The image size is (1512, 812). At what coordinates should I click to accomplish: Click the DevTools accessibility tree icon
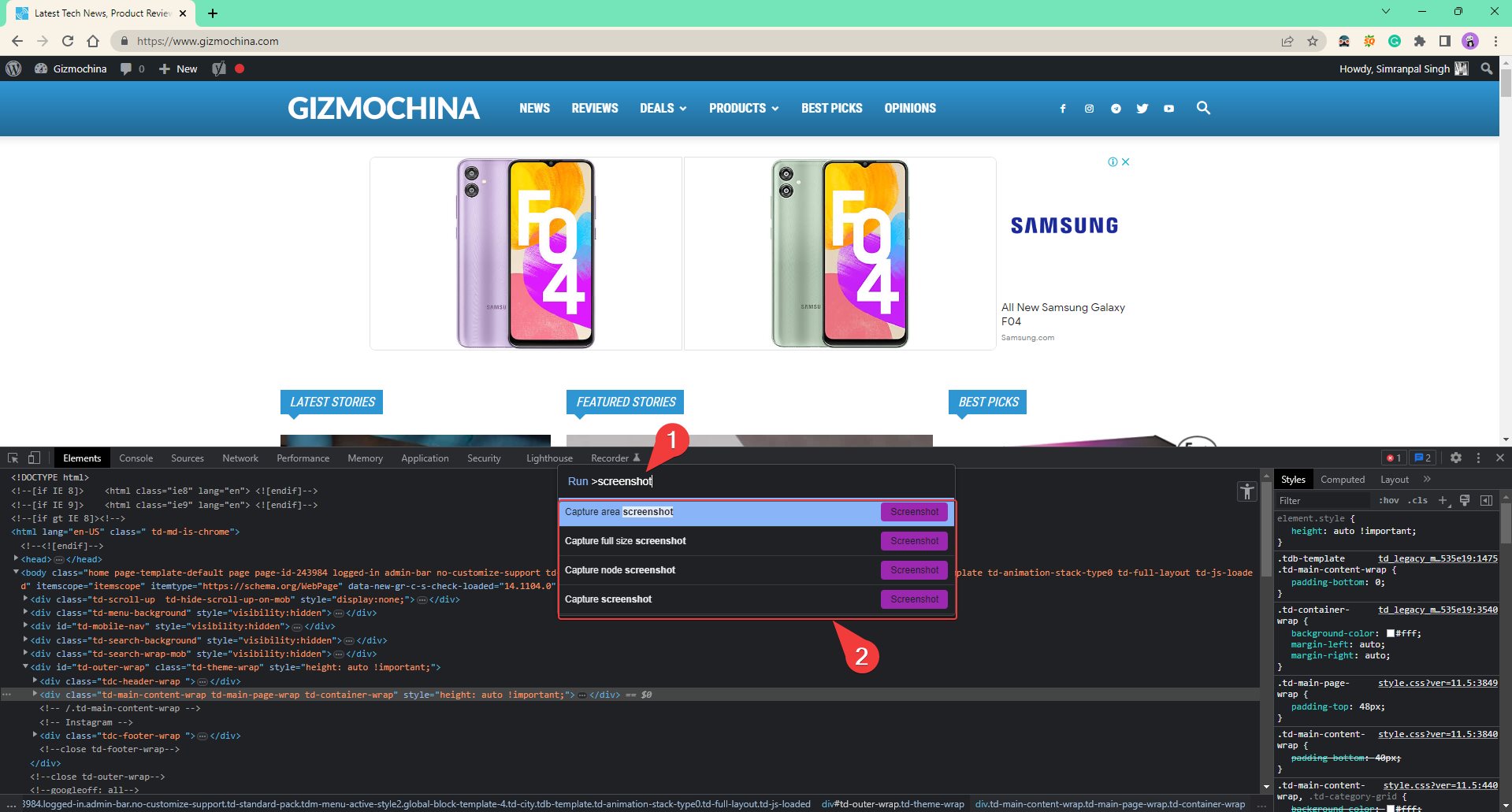1246,492
